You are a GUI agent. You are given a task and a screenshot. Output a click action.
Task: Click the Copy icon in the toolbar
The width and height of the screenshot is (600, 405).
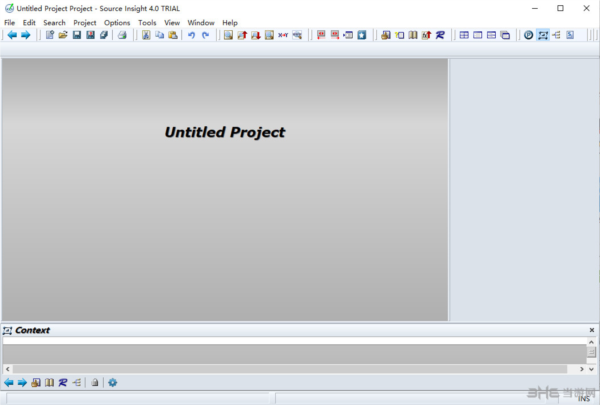tap(160, 35)
